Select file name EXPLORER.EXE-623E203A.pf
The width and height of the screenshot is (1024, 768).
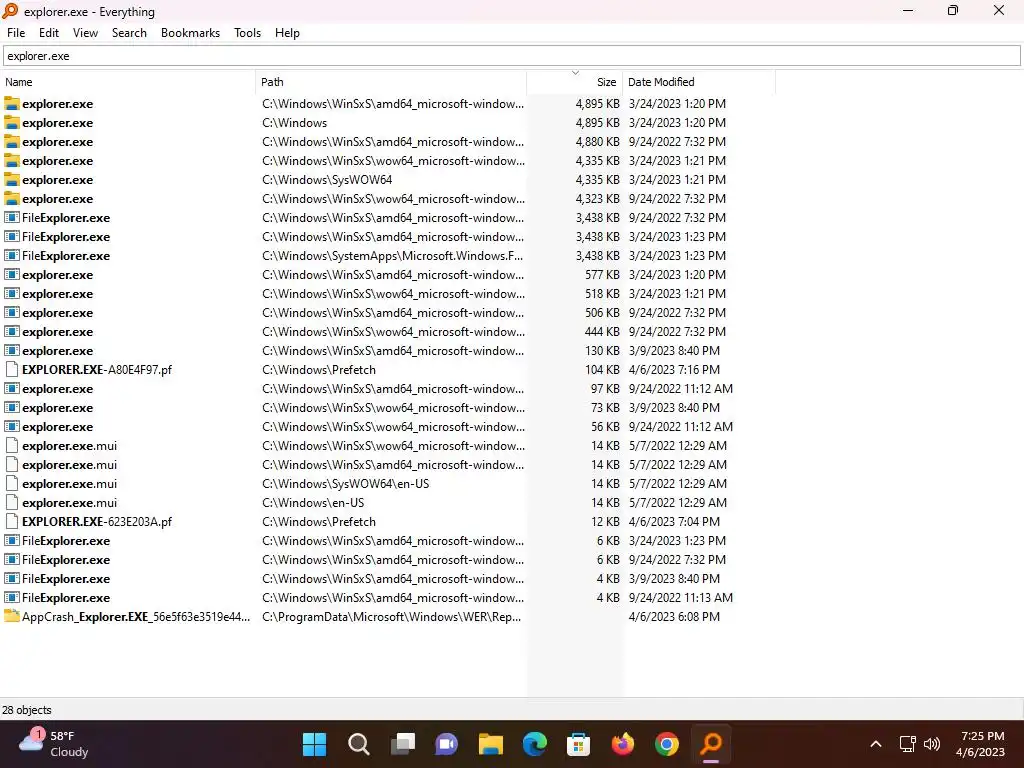coord(97,522)
